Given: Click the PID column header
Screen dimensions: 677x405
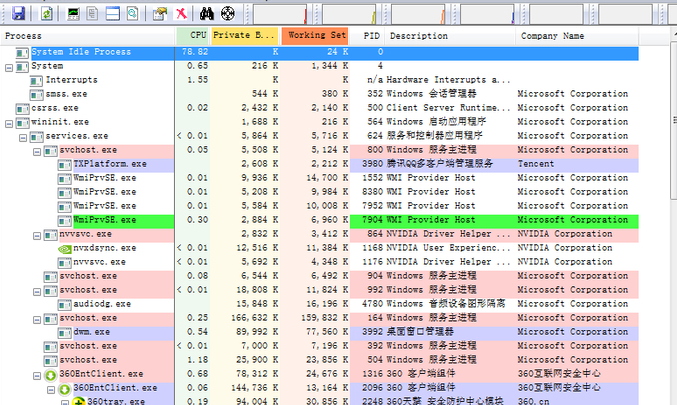Looking at the screenshot, I should pos(371,36).
